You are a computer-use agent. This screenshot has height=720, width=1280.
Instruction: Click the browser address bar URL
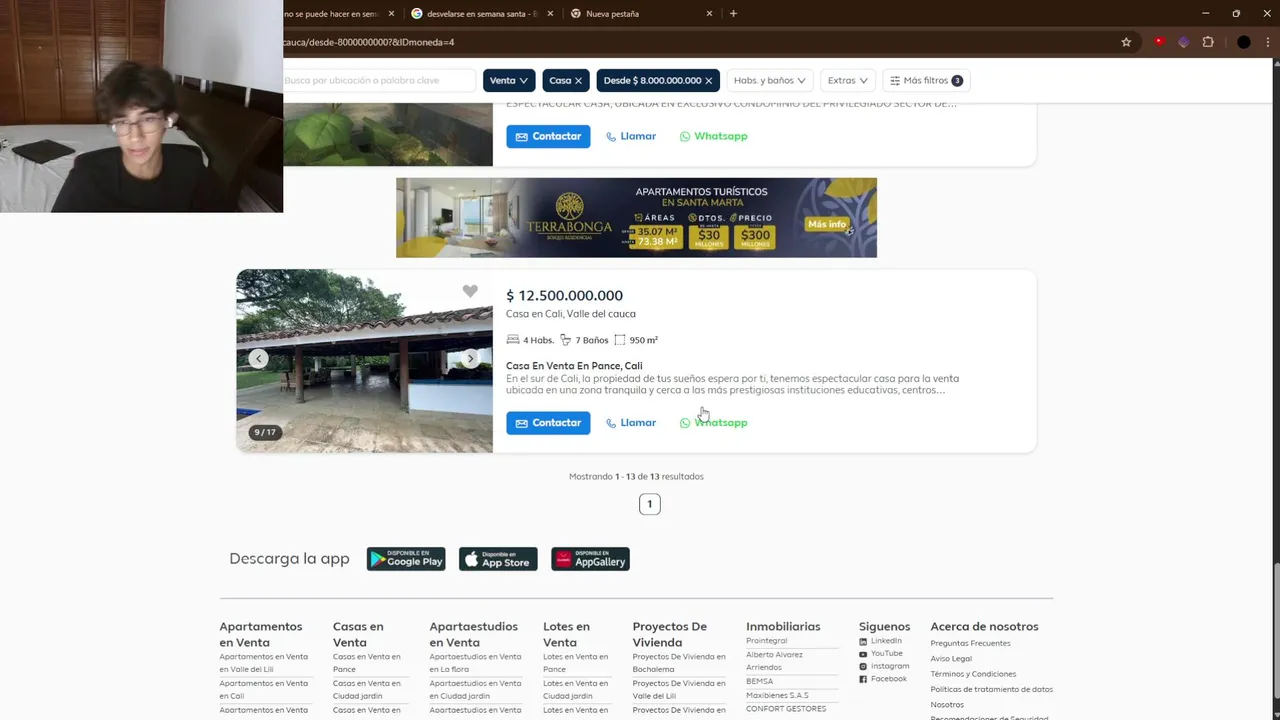pyautogui.click(x=368, y=42)
